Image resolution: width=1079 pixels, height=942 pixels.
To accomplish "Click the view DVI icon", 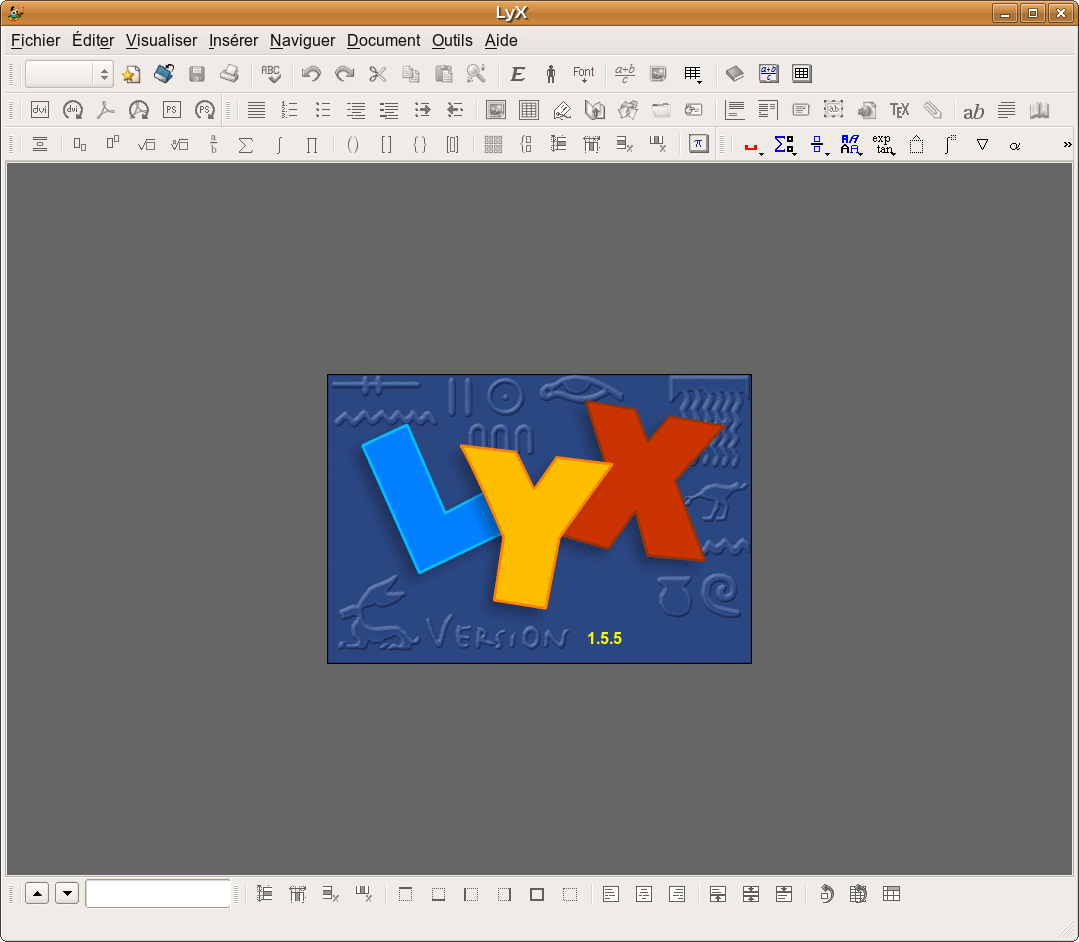I will 40,110.
